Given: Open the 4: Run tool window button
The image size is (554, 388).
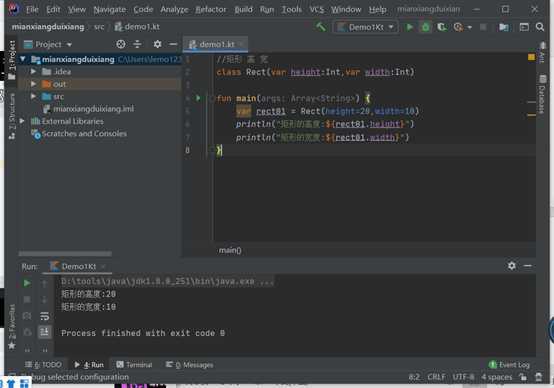Looking at the screenshot, I should pyautogui.click(x=89, y=365).
